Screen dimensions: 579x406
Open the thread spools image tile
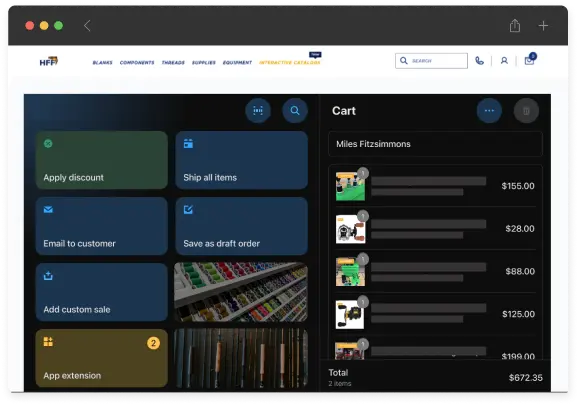point(241,292)
